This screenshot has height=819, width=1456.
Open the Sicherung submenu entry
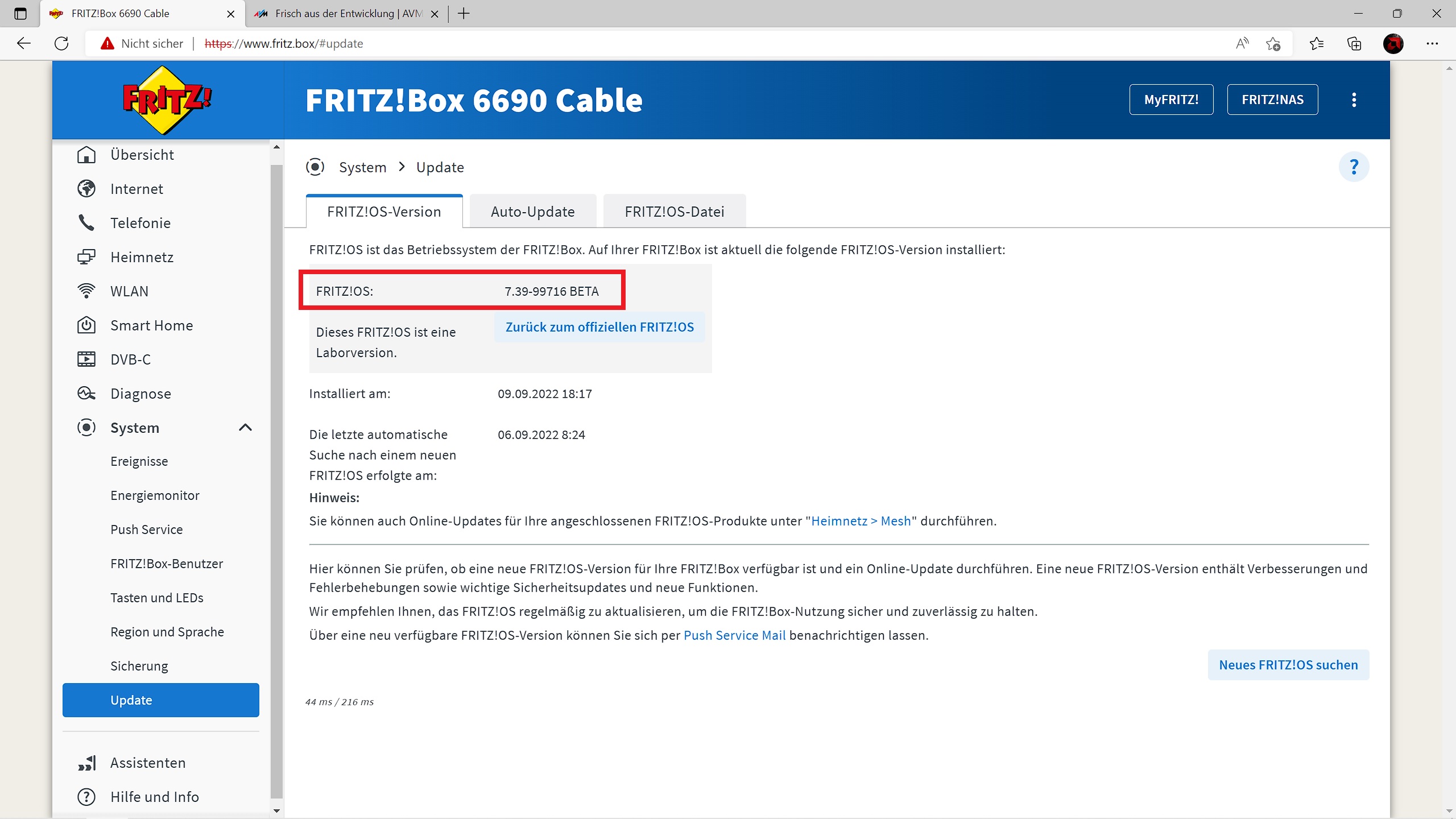(x=139, y=666)
